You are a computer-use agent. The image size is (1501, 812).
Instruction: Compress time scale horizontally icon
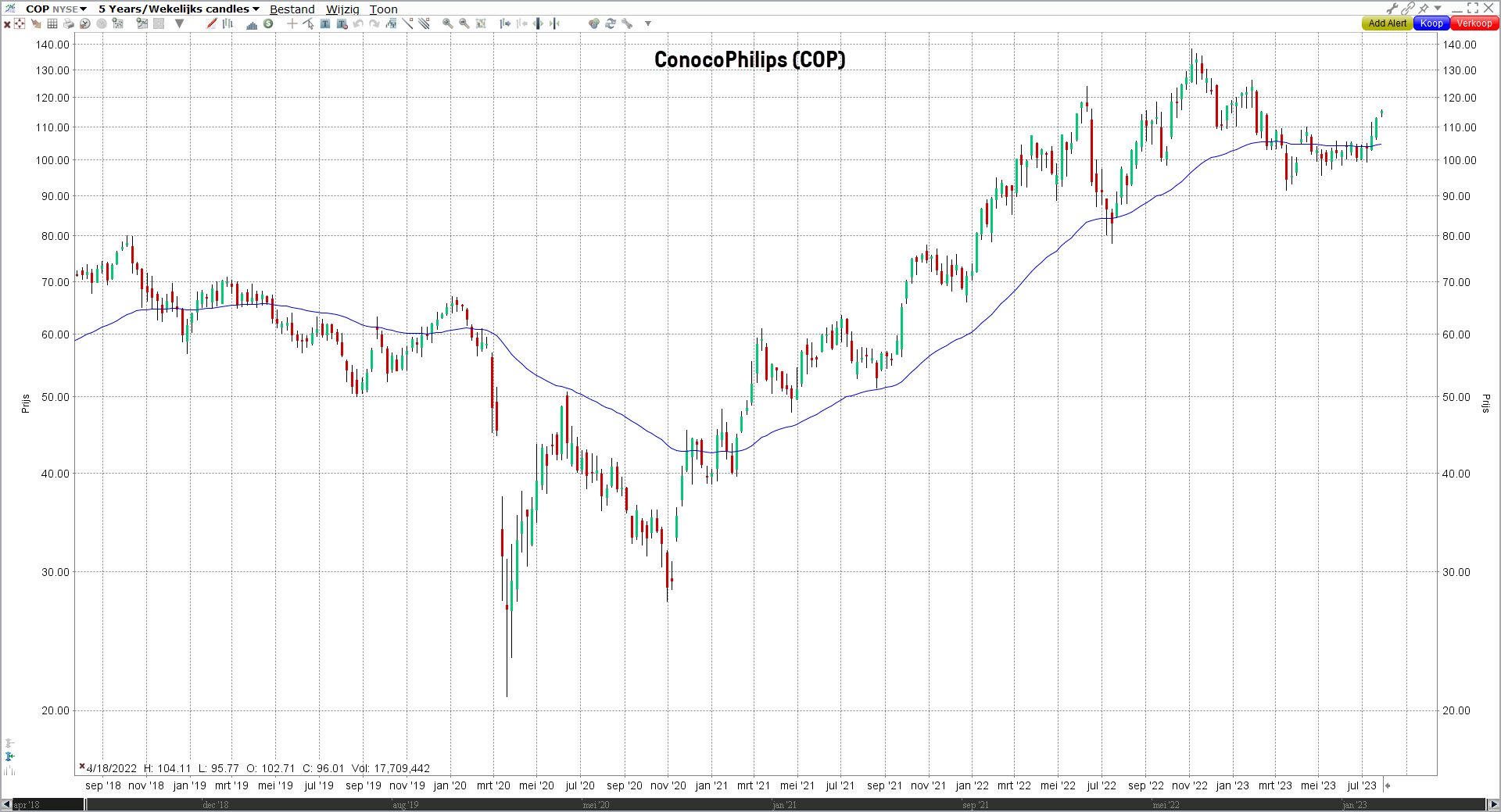pyautogui.click(x=555, y=23)
